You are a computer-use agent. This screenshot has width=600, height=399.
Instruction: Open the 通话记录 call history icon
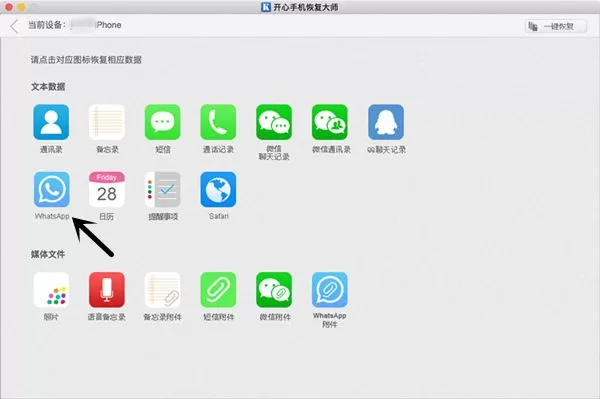pyautogui.click(x=218, y=122)
